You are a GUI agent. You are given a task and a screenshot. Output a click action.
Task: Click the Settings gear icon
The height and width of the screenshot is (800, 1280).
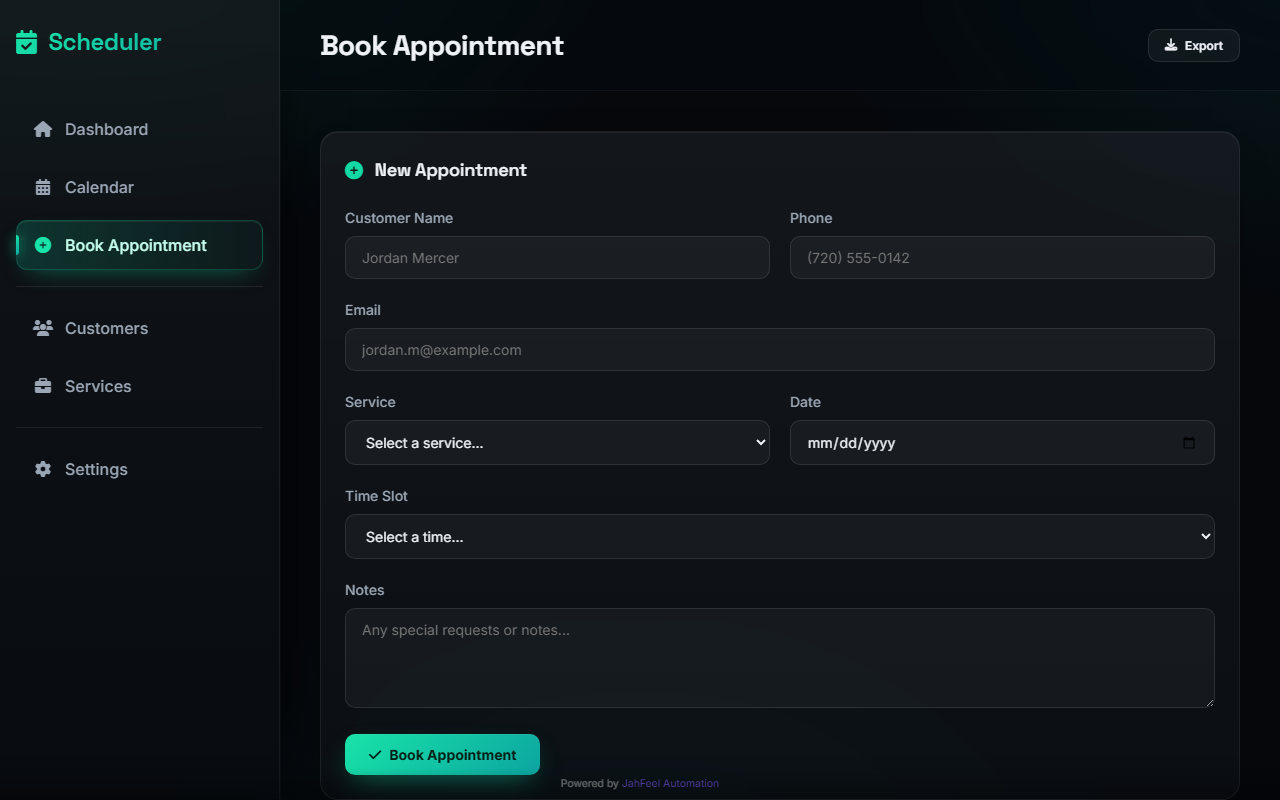point(43,469)
